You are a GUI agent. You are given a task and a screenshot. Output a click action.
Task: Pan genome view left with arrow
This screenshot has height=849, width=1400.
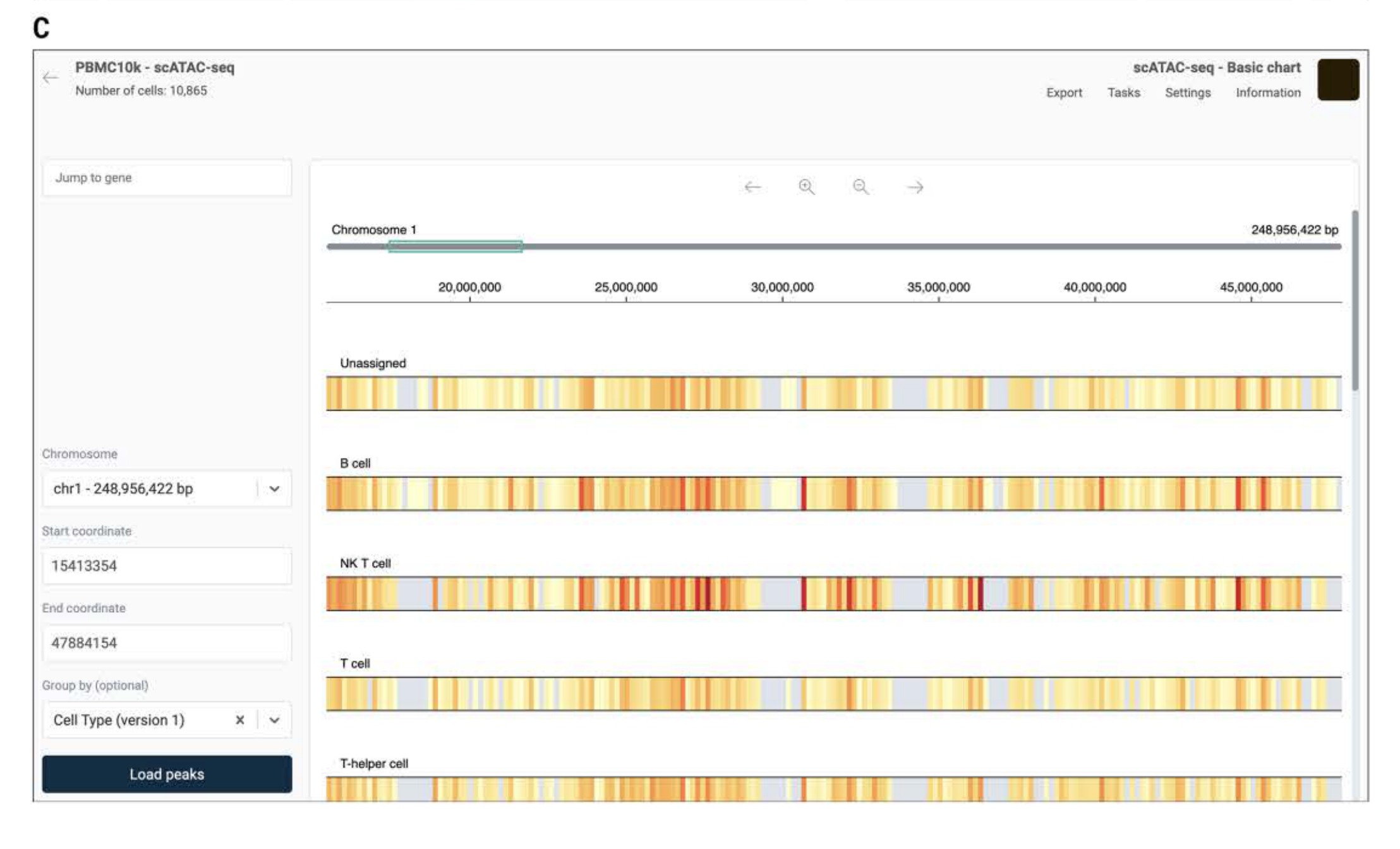click(x=752, y=187)
